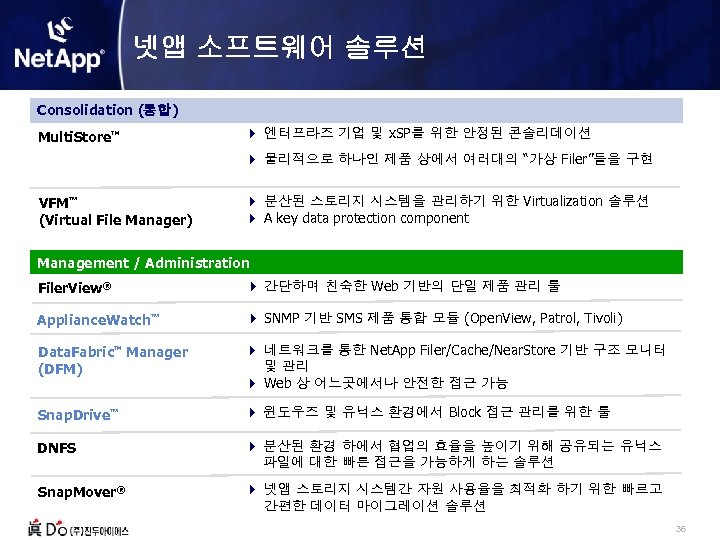Select VFM (Virtual File Manager) label
This screenshot has height=540, width=720.
coord(115,211)
